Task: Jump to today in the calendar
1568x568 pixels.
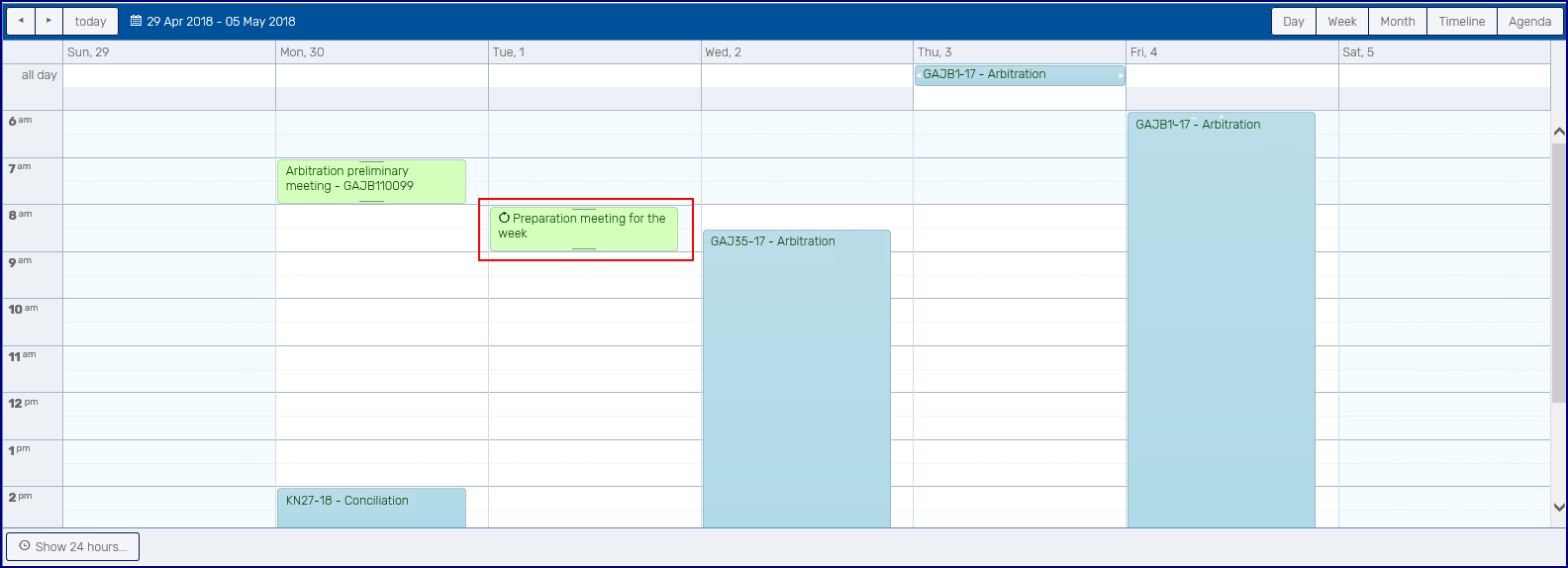Action: coord(90,21)
